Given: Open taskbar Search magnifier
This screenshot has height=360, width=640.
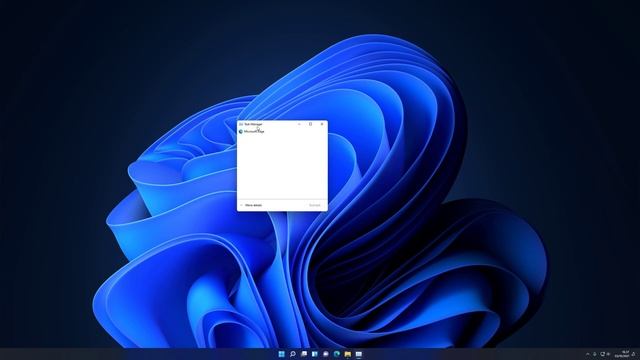Looking at the screenshot, I should click(x=293, y=354).
